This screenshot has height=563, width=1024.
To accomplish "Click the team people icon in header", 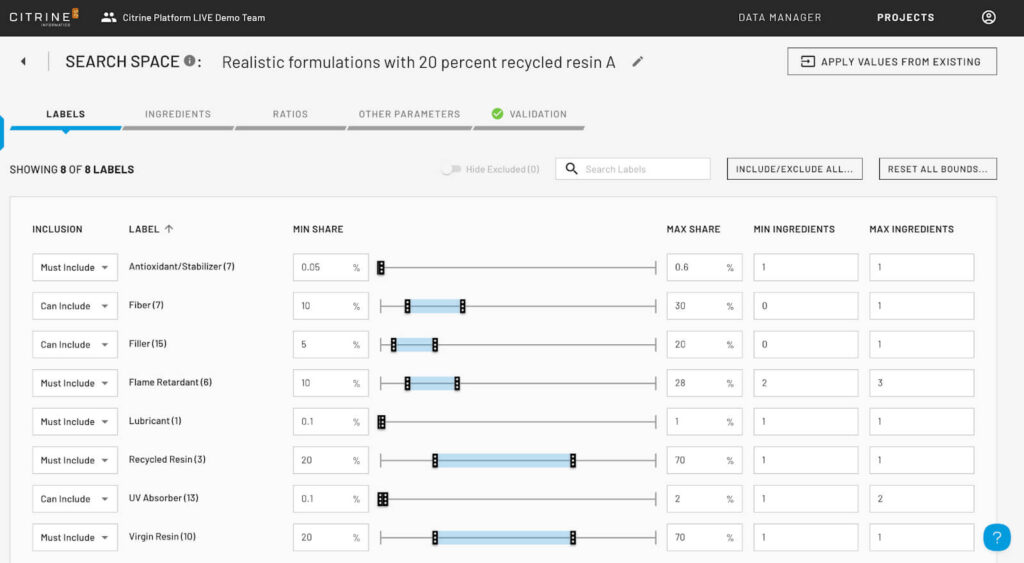I will point(108,18).
